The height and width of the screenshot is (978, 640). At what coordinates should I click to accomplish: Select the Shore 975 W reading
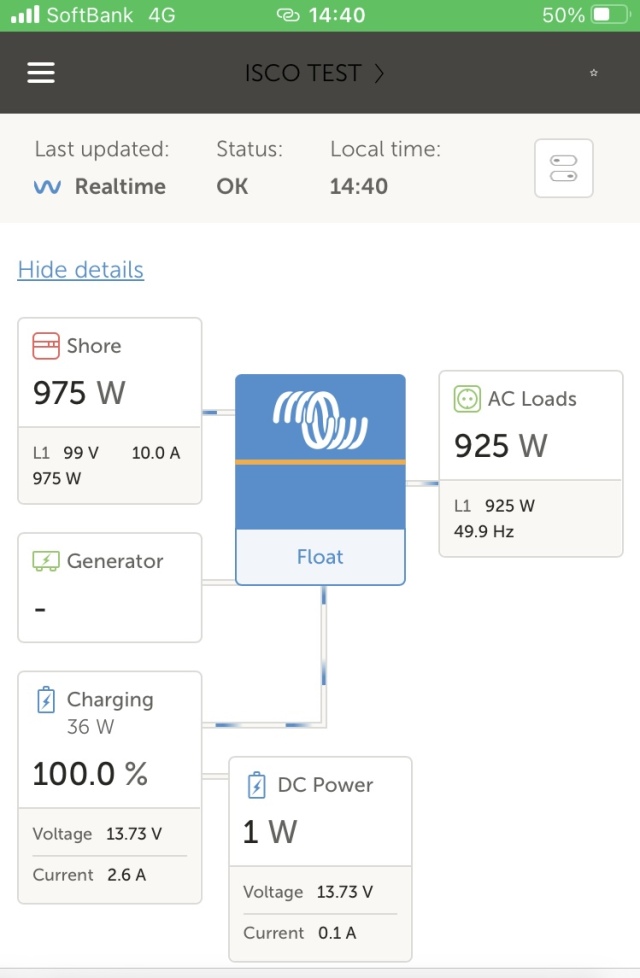79,393
